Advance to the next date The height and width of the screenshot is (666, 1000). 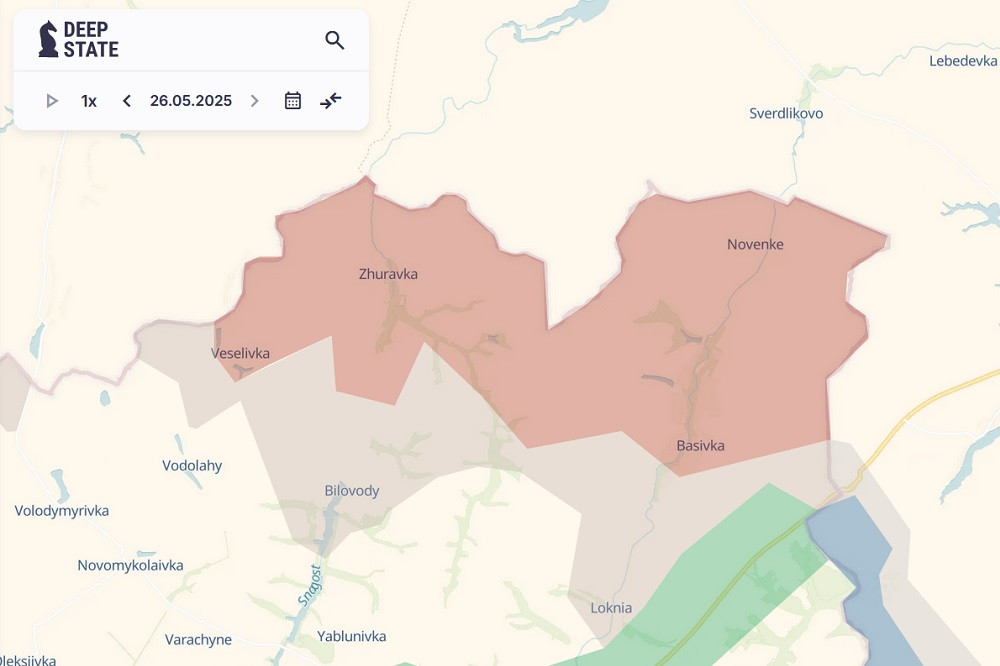click(255, 101)
